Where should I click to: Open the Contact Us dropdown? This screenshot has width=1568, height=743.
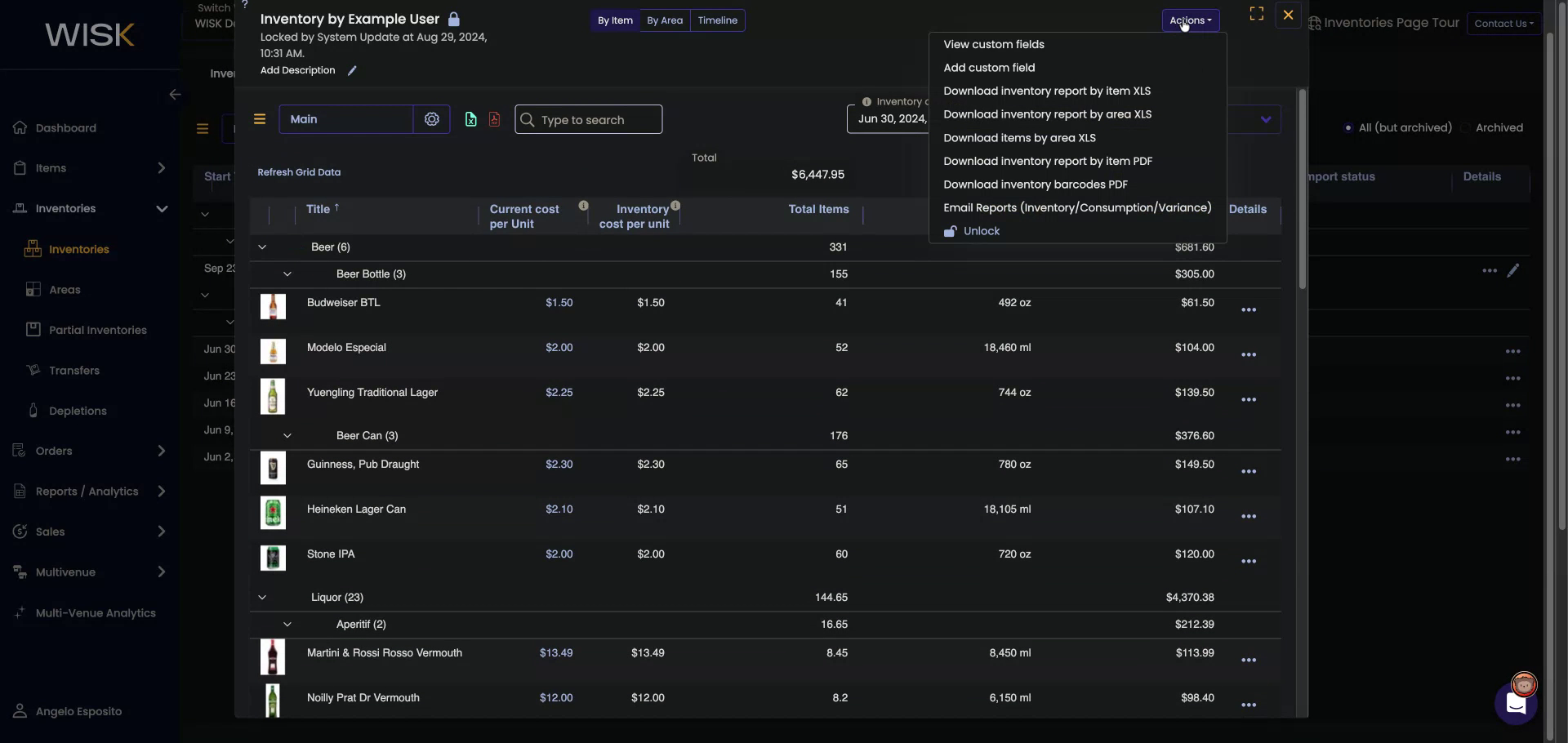coord(1503,23)
